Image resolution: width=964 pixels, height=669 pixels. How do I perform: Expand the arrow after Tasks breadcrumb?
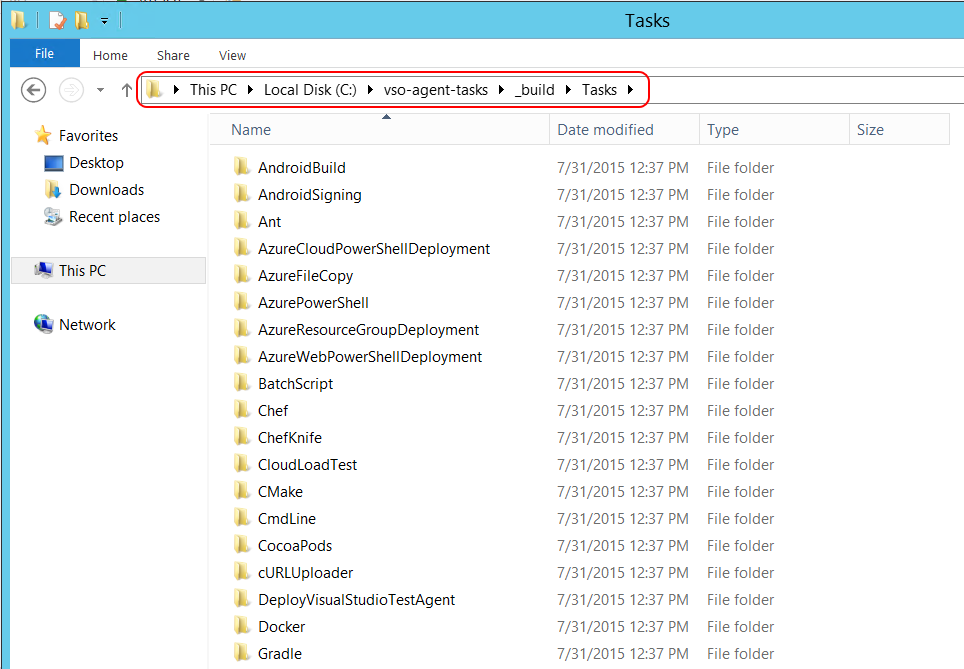[630, 90]
